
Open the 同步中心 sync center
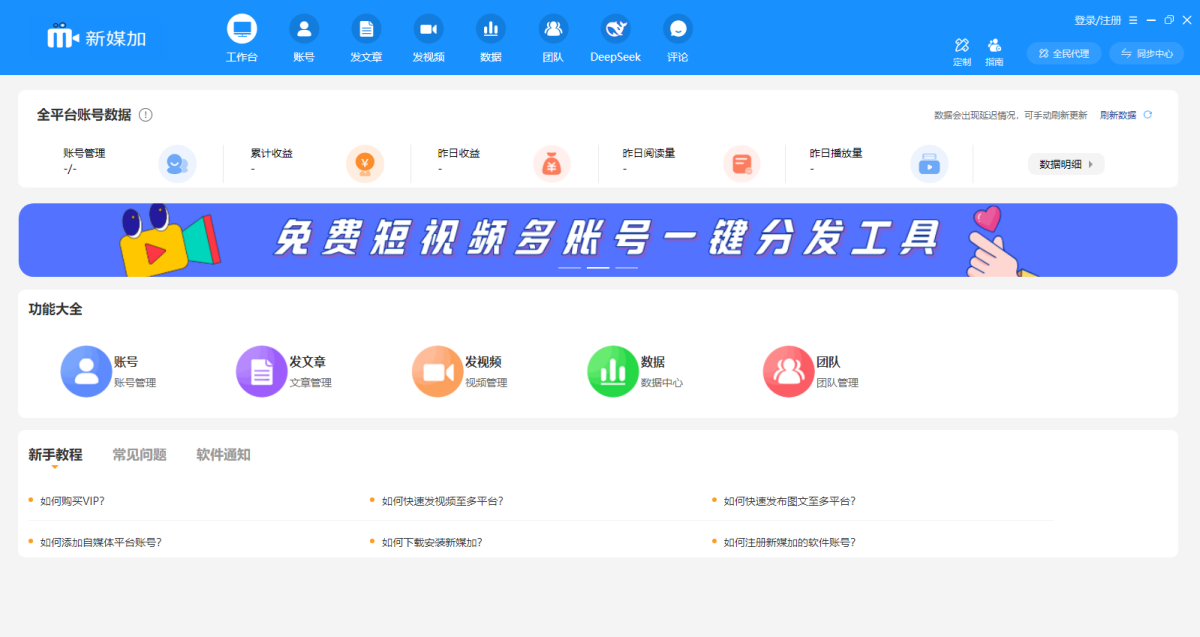[1146, 53]
